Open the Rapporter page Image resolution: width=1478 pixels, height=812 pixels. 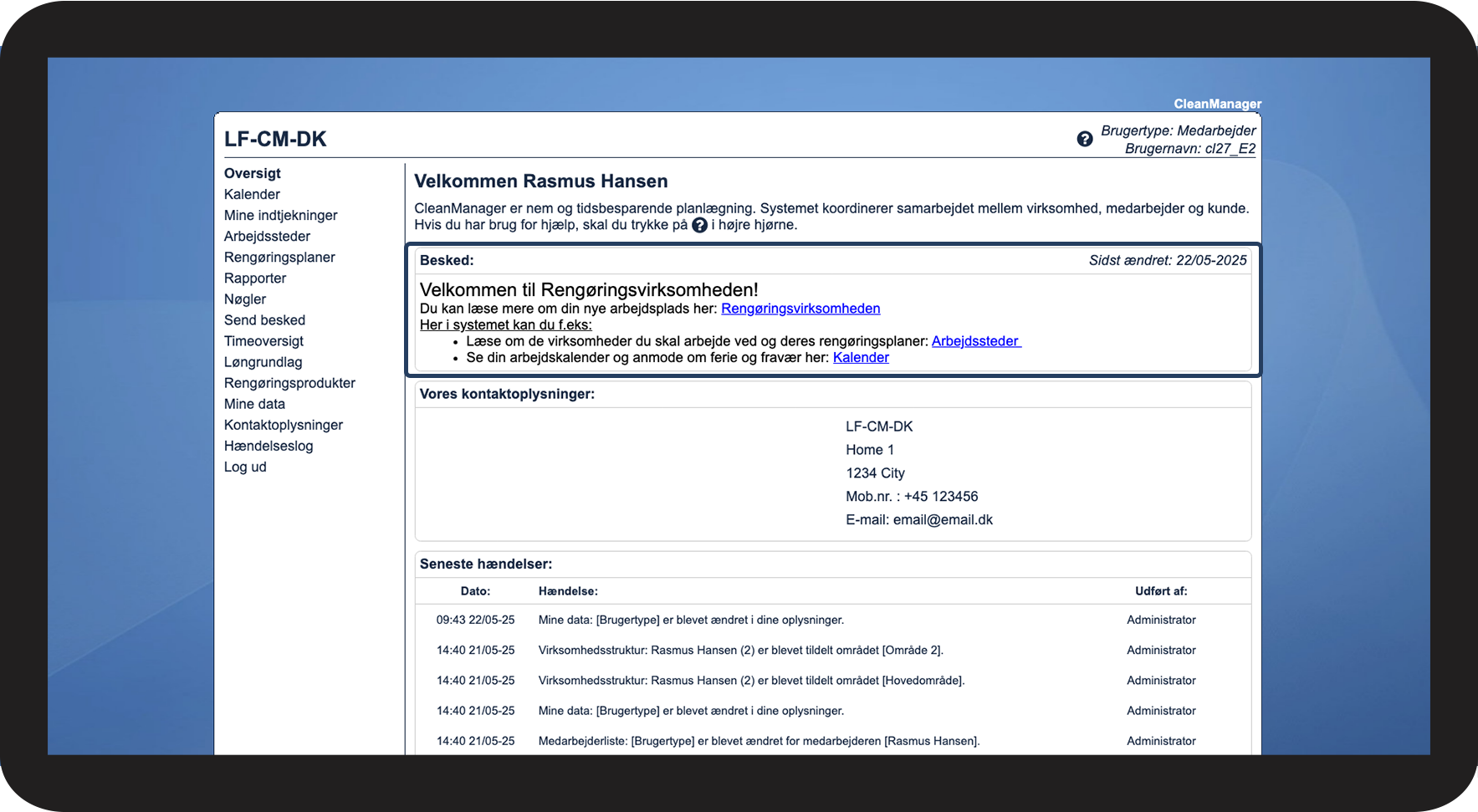(255, 278)
